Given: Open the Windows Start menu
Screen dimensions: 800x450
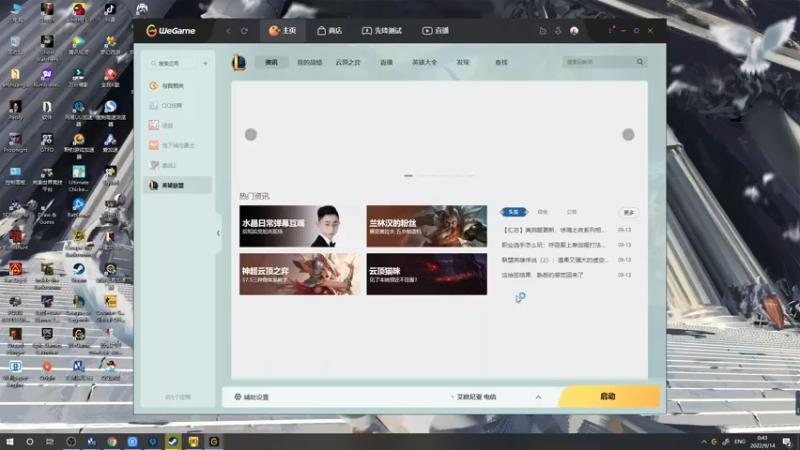Looking at the screenshot, I should tap(10, 441).
